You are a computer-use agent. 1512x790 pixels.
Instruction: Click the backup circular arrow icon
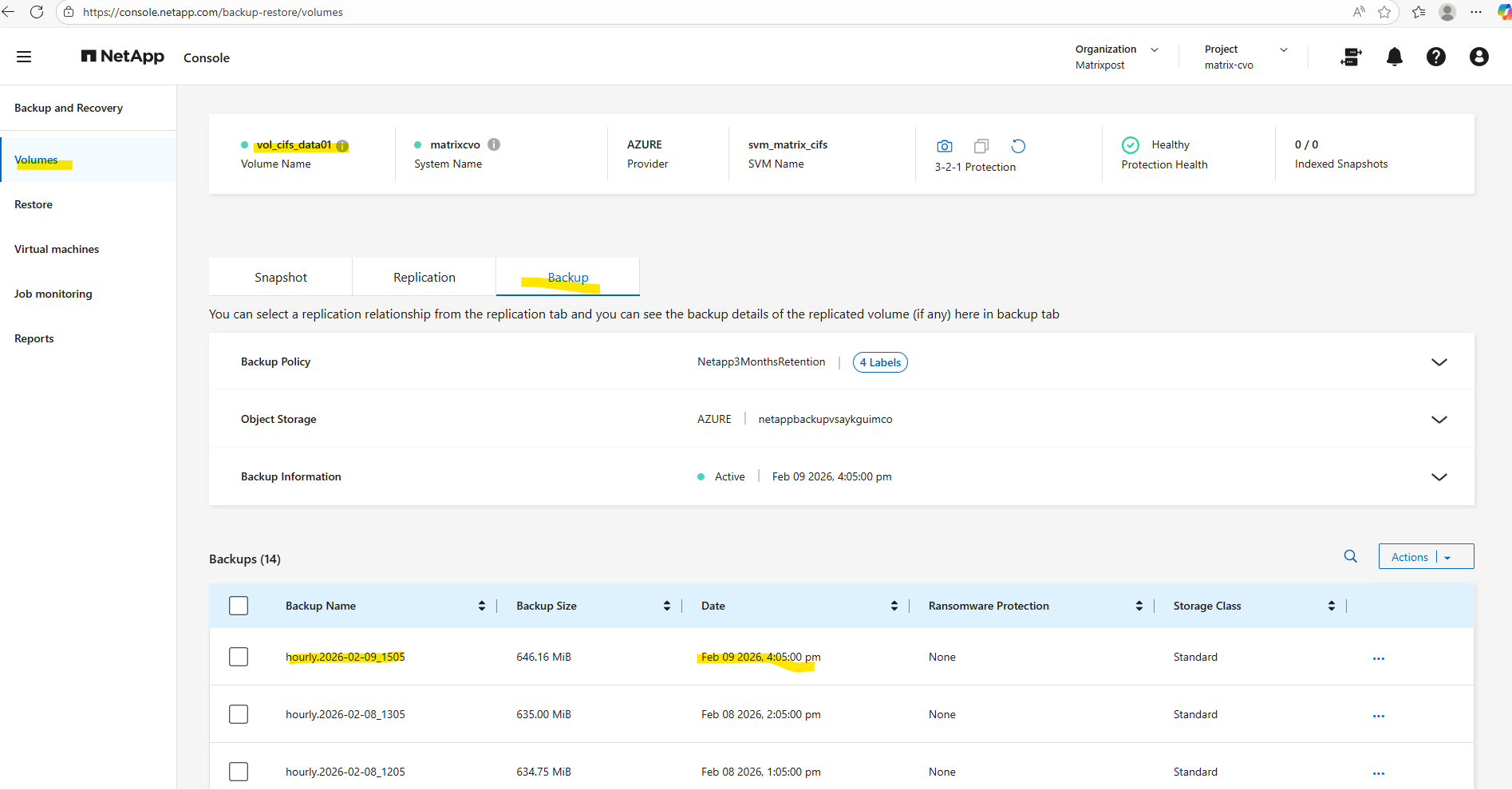coord(1018,146)
